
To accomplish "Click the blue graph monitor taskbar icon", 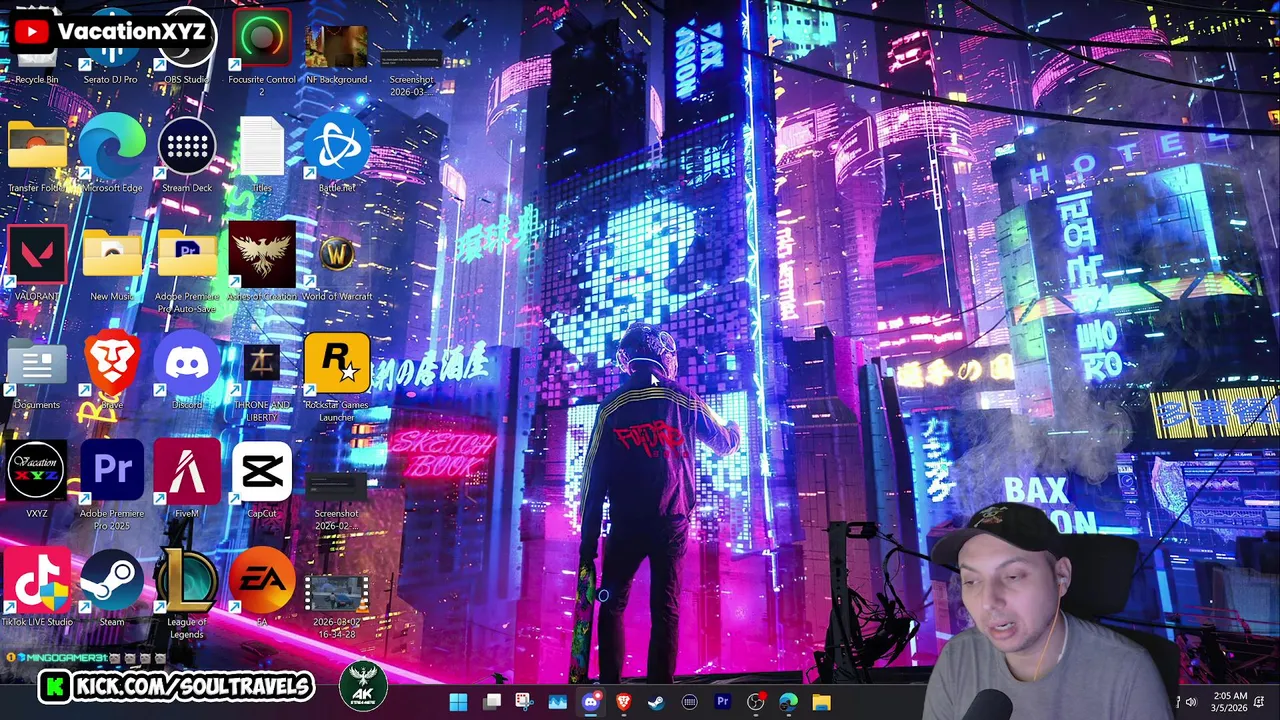I will (557, 702).
